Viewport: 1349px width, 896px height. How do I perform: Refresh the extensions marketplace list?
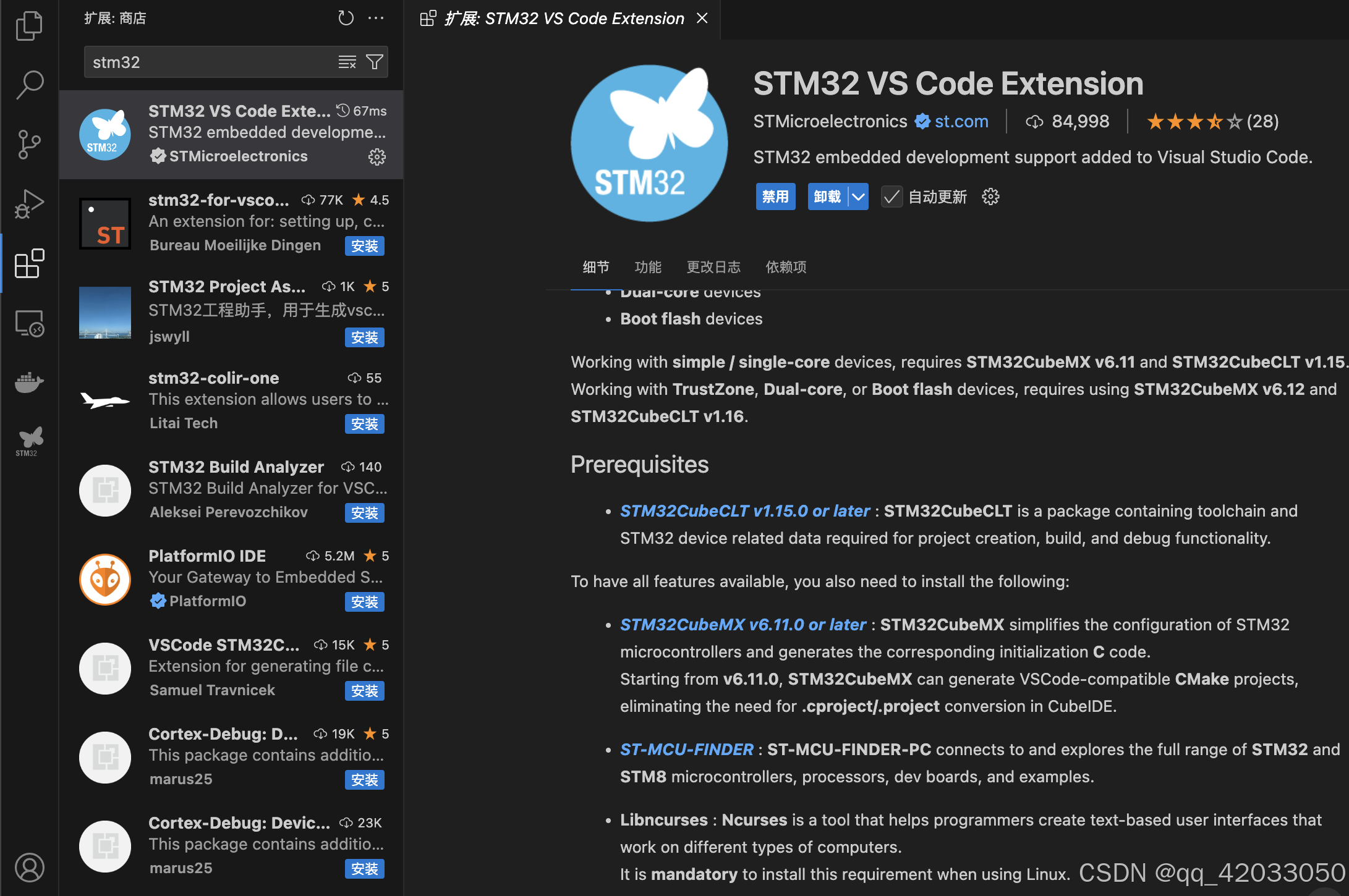(x=346, y=18)
